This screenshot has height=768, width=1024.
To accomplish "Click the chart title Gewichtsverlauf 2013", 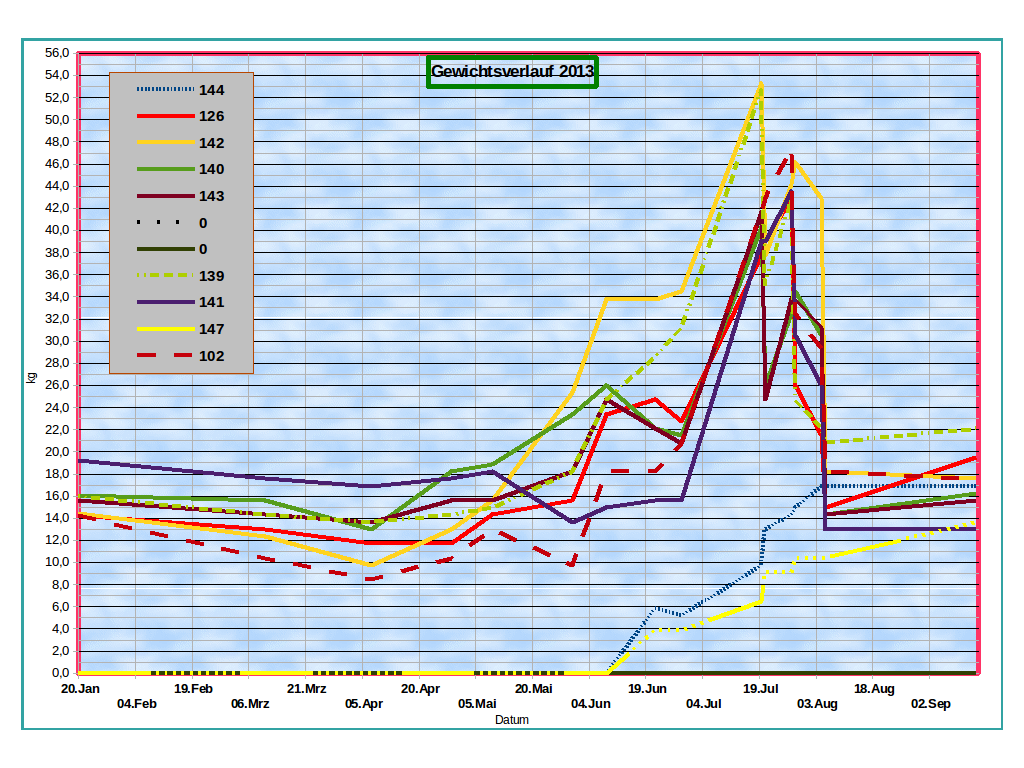I will [x=513, y=71].
